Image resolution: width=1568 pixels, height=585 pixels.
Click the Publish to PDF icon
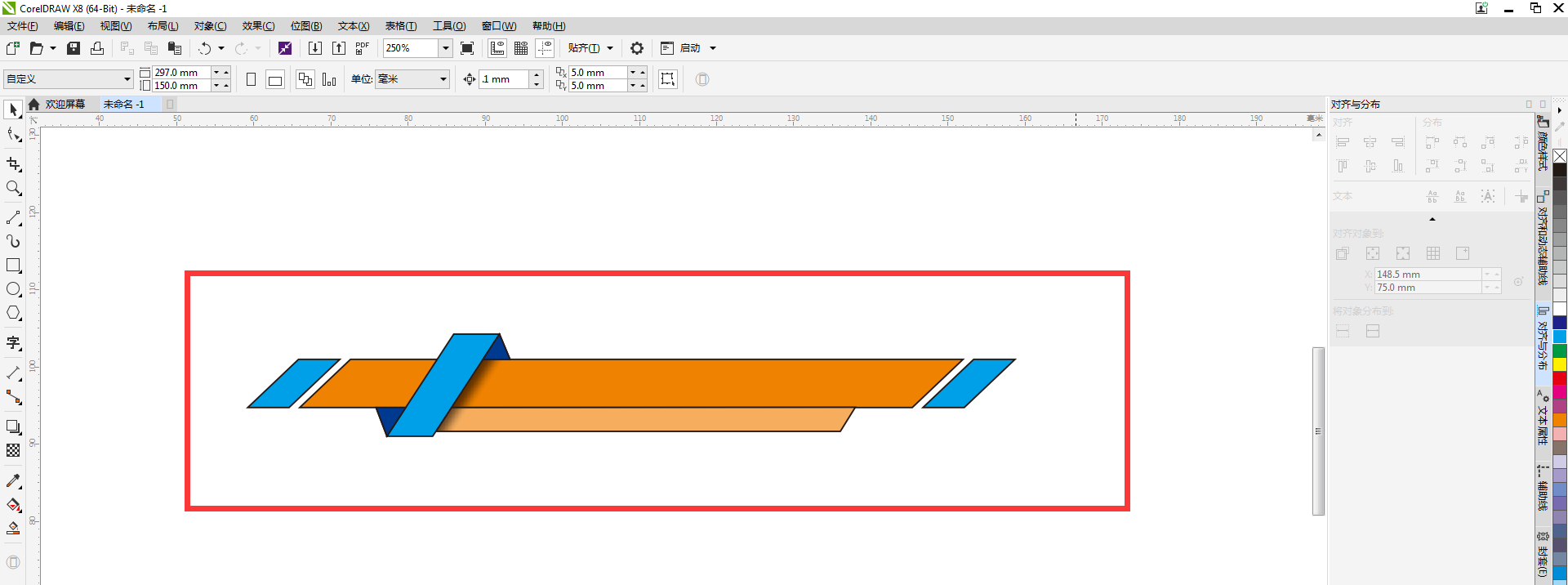pos(363,48)
